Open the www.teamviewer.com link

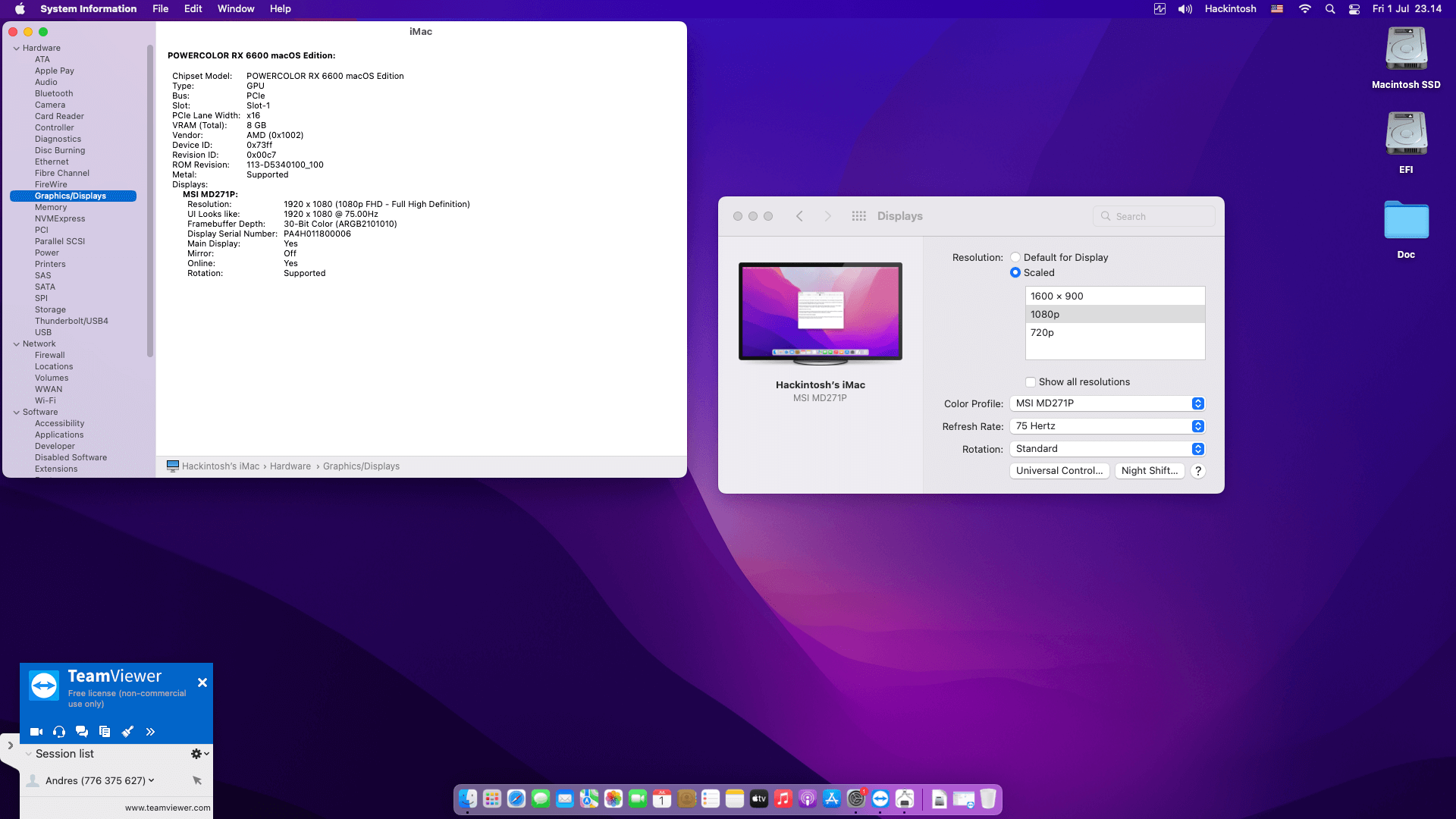168,808
